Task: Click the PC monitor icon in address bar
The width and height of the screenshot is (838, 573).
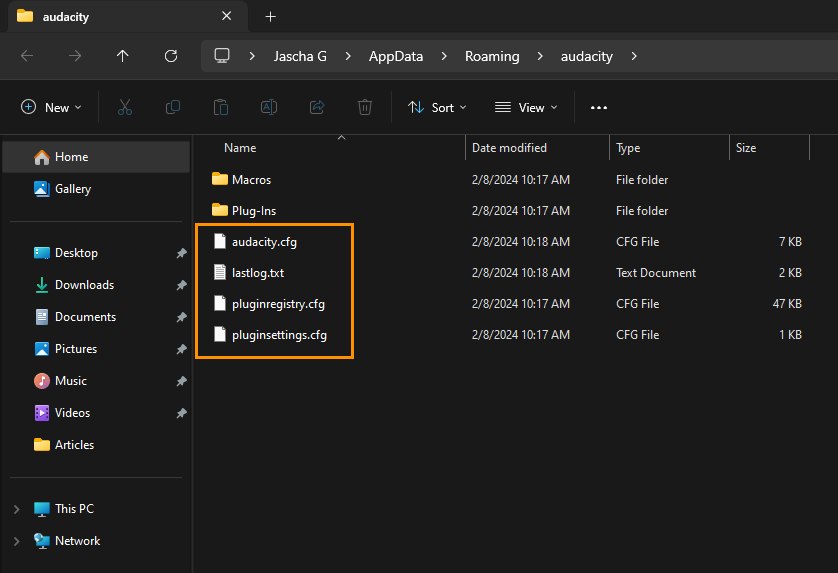Action: coord(222,56)
